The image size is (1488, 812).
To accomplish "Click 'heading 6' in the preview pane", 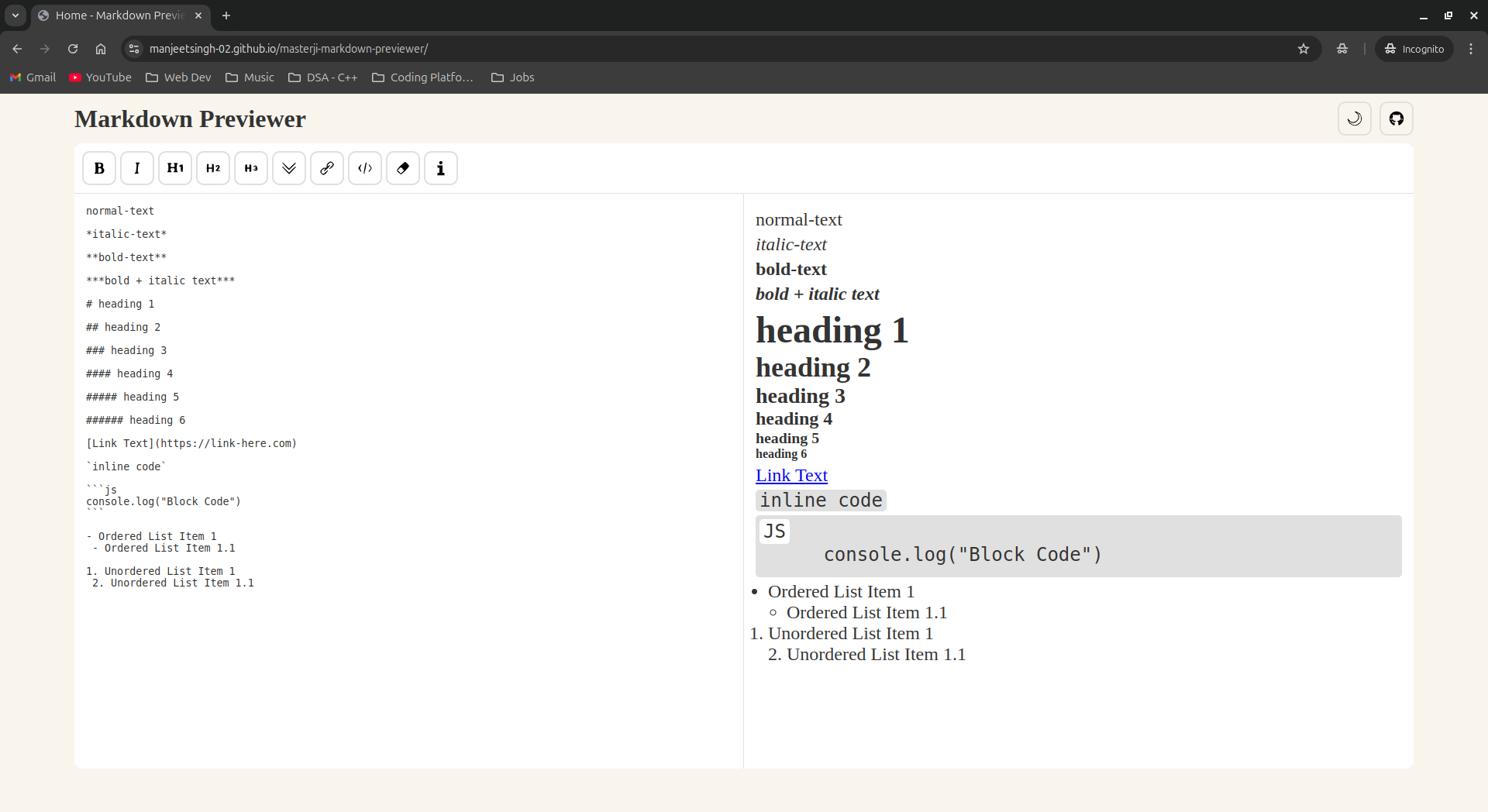I will [x=781, y=454].
